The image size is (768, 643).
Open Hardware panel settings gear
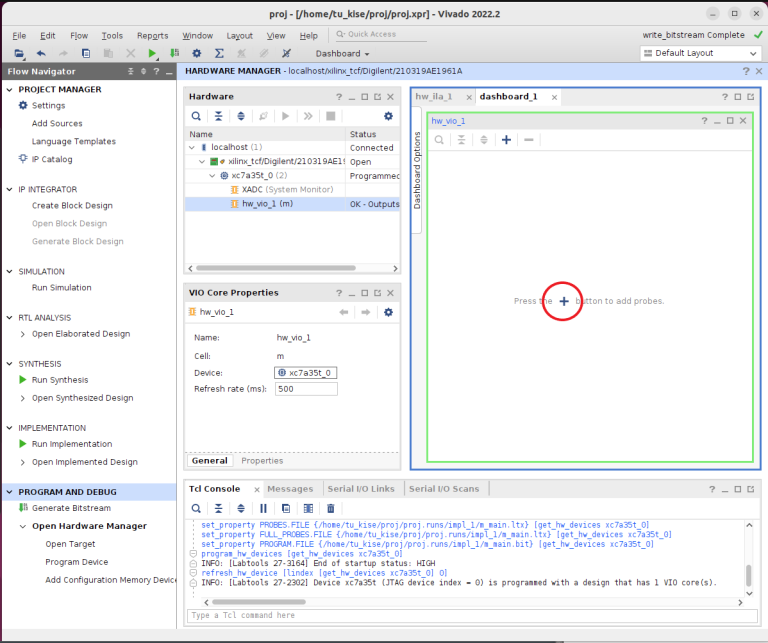[389, 116]
